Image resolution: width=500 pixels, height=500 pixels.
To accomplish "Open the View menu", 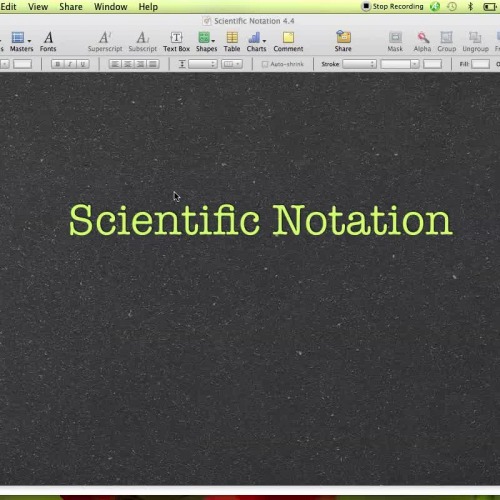I will (38, 7).
